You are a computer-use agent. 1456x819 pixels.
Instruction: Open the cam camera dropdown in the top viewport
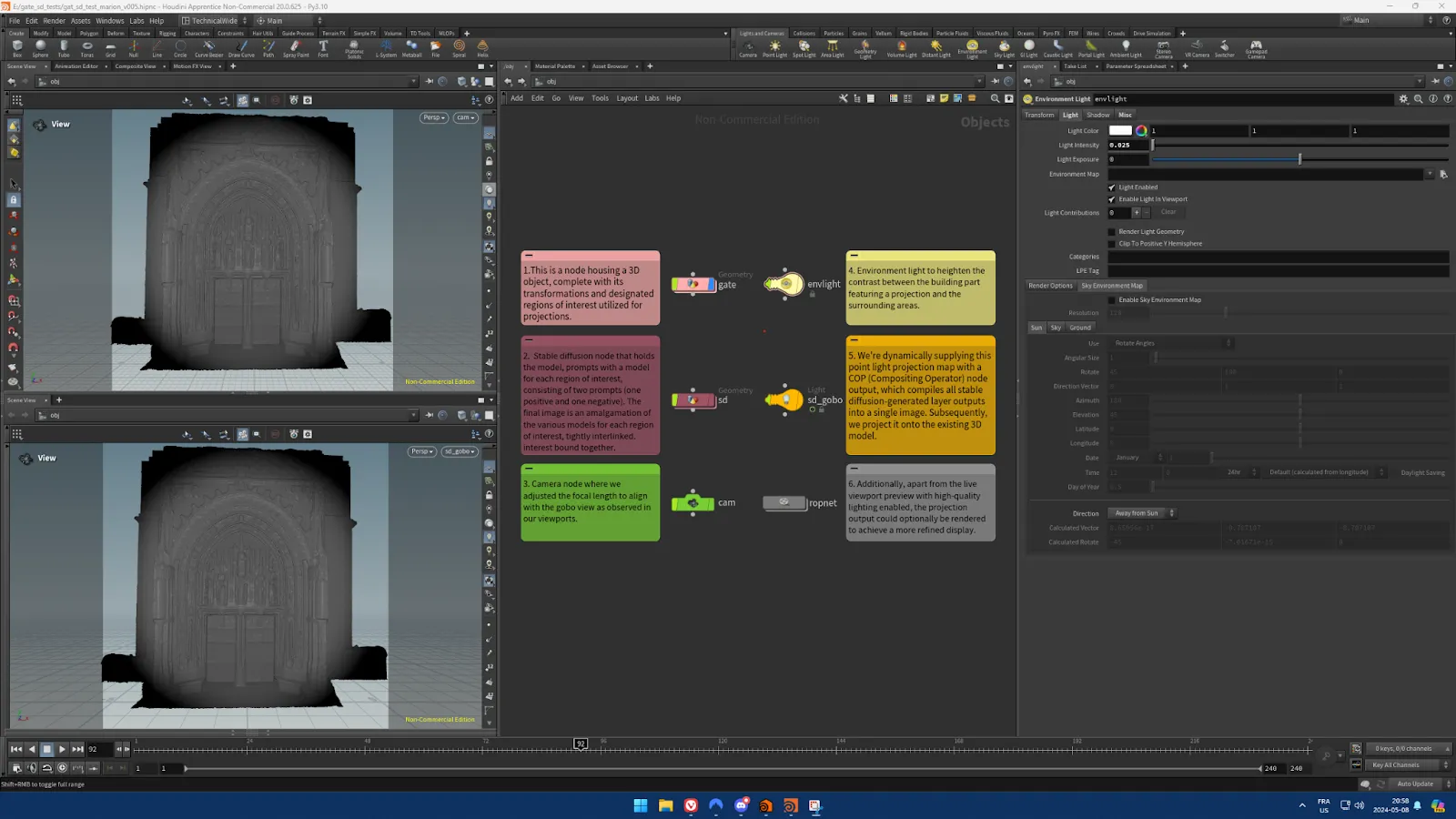click(x=465, y=117)
